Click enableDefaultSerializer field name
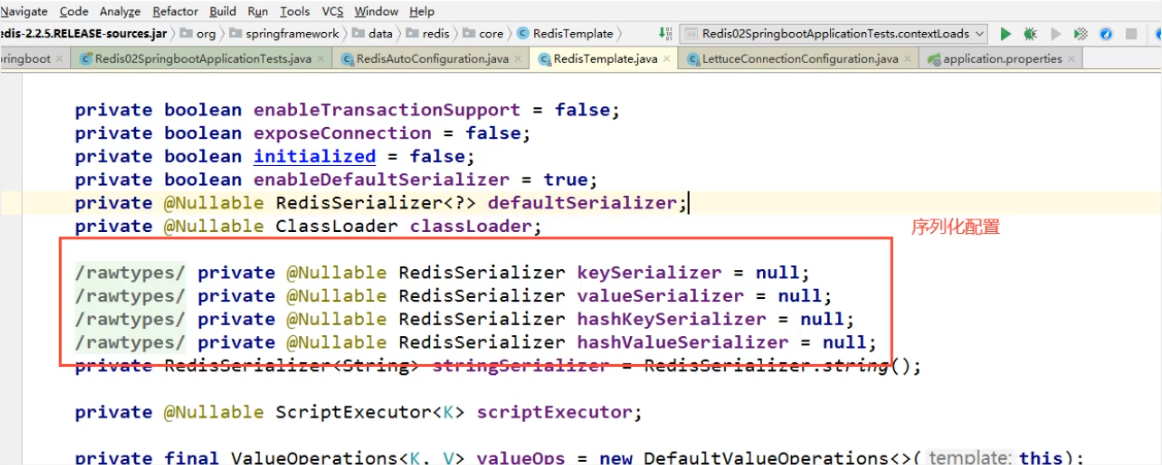The image size is (1162, 465). (382, 179)
